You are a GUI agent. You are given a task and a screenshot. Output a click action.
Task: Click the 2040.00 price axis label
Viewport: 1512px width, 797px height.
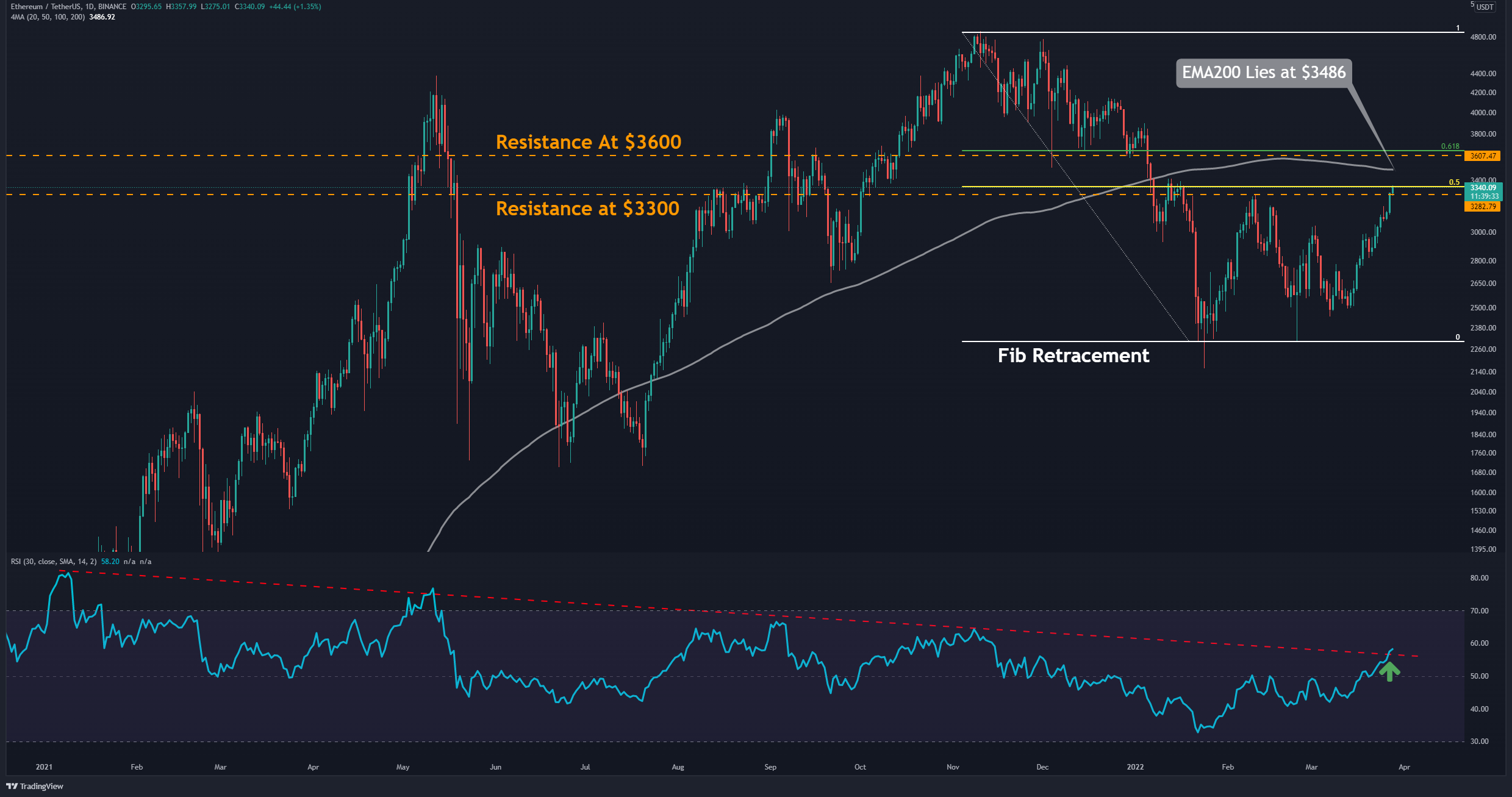click(1483, 392)
